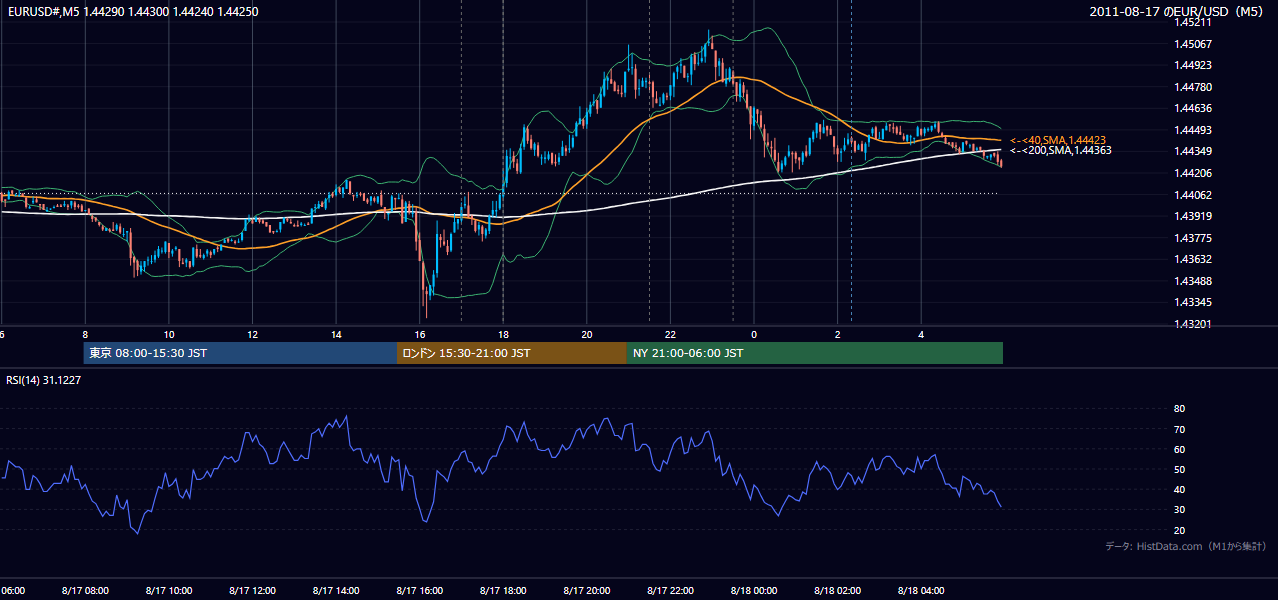Click price axis value 1.44062
Screen dimensions: 1278x600
coord(1195,195)
